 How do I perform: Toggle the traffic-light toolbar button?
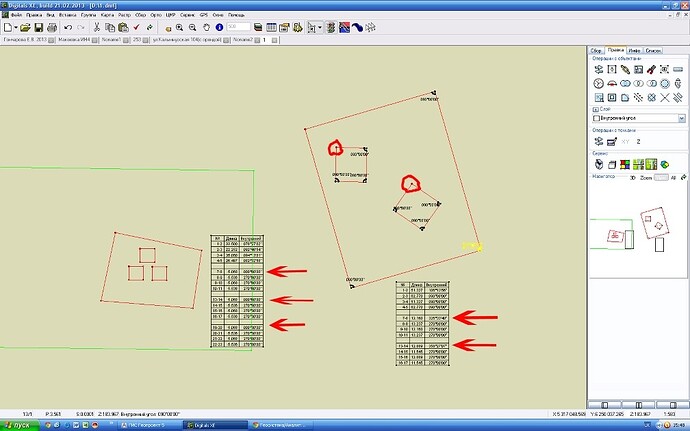[331, 27]
